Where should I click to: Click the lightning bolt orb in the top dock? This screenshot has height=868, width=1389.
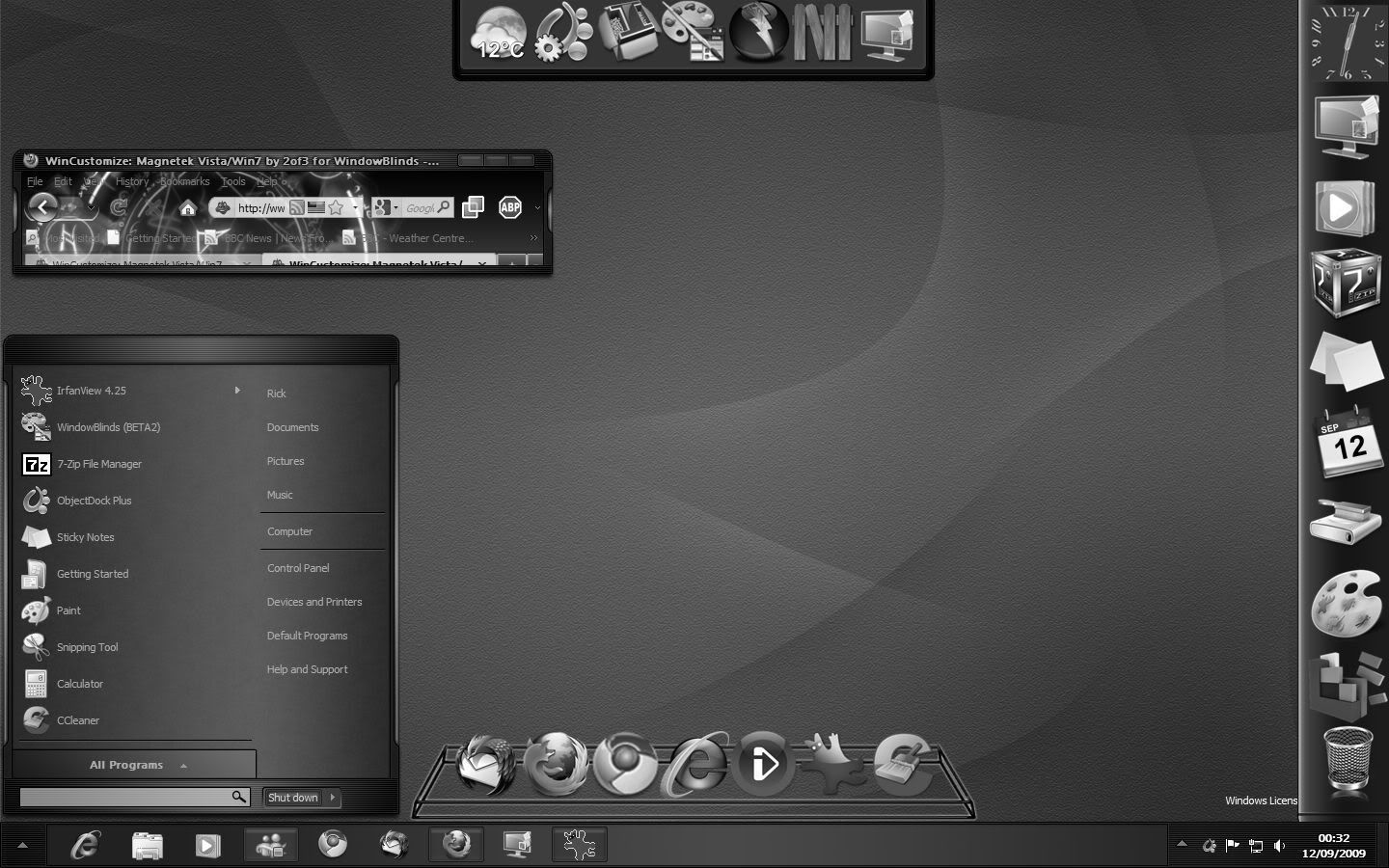pyautogui.click(x=758, y=32)
